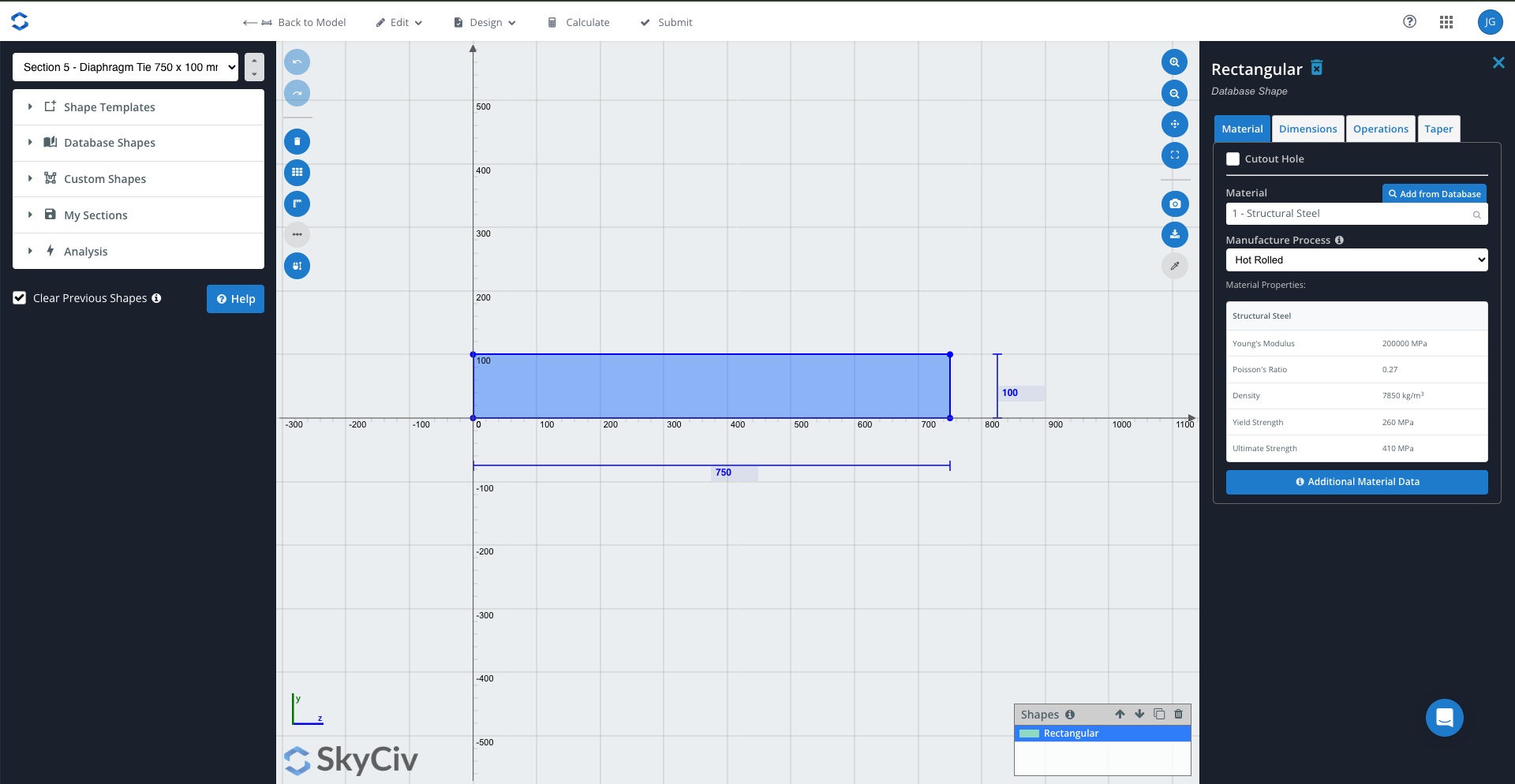Screen dimensions: 1515x784
Task: Click the eyedropper color picker icon
Action: click(1174, 266)
